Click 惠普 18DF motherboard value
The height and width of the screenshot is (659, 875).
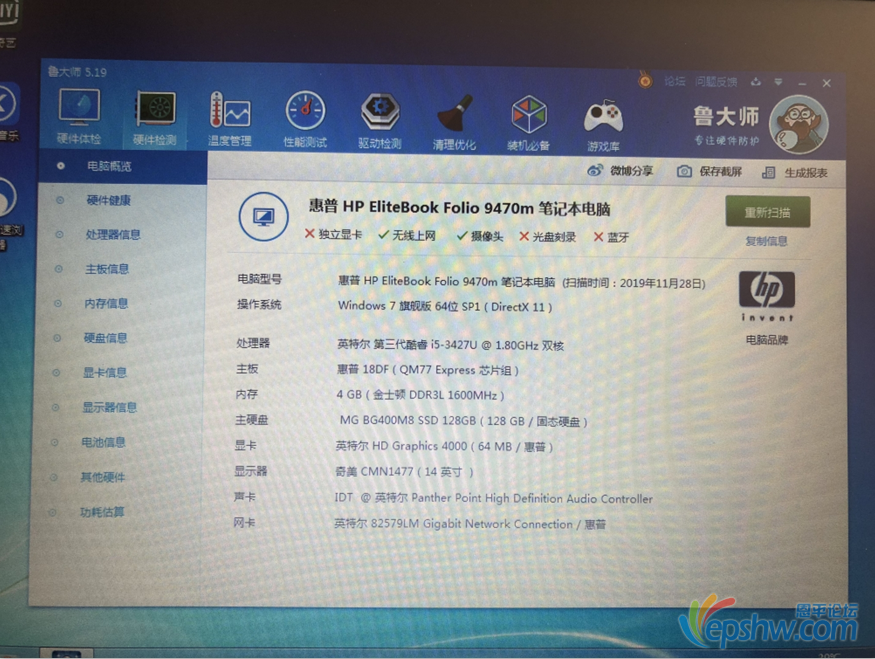pyautogui.click(x=427, y=370)
